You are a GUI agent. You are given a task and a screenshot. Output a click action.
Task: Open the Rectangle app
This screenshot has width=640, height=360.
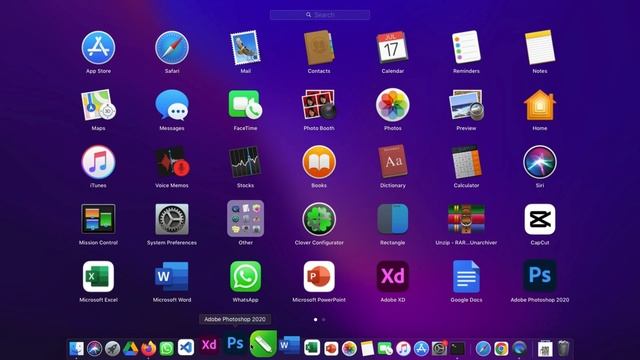[x=392, y=219]
